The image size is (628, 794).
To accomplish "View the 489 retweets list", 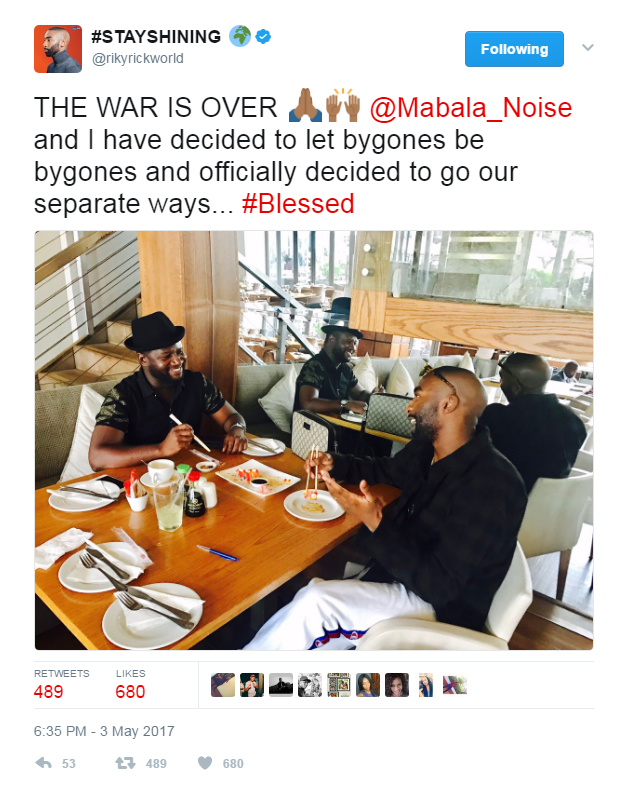I will click(x=61, y=684).
